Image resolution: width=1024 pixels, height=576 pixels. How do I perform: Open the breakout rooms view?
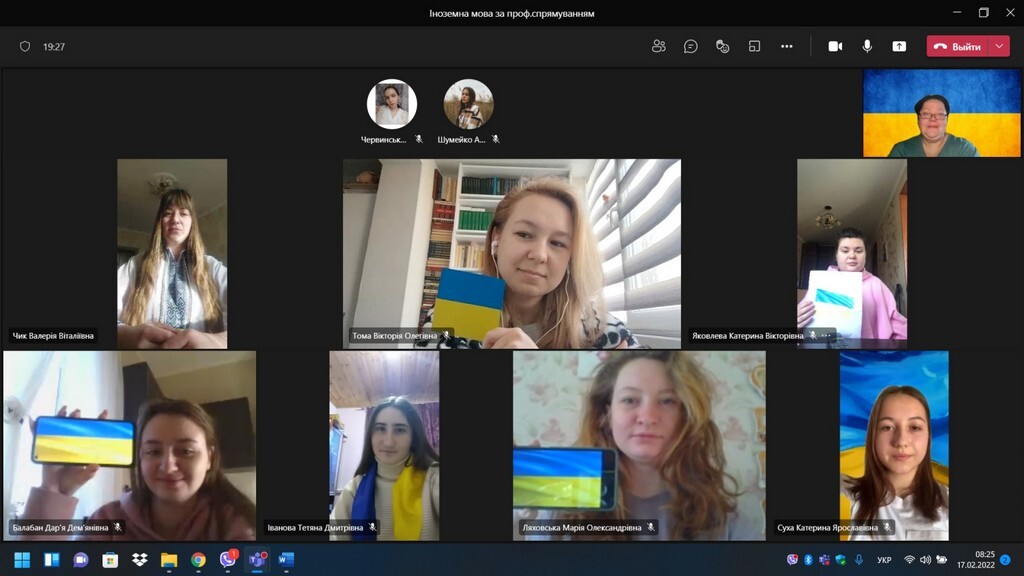754,46
